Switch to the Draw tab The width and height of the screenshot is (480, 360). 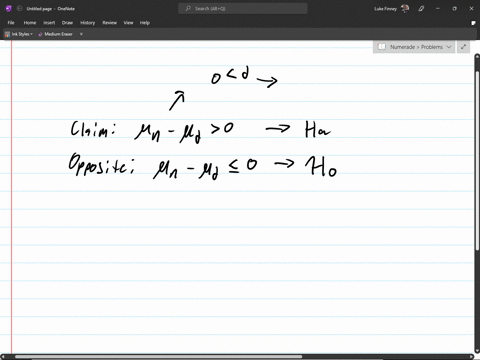click(67, 23)
